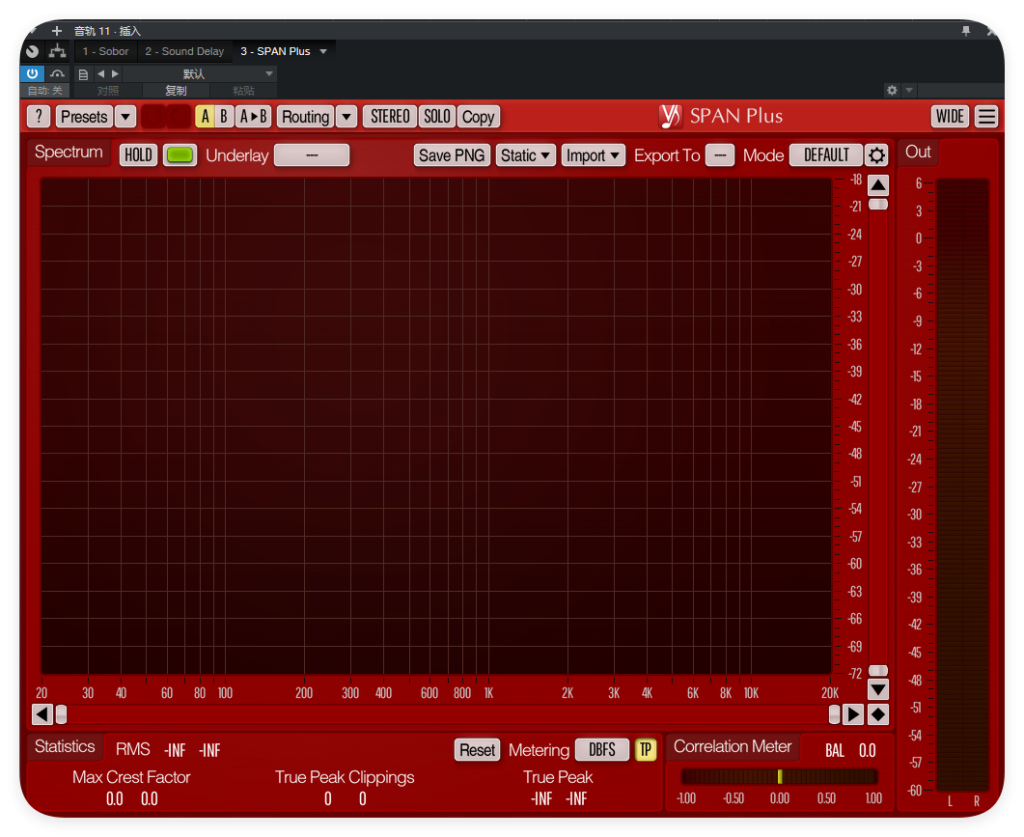This screenshot has height=837, width=1024.
Task: Toggle the WIDE view button
Action: click(x=950, y=117)
